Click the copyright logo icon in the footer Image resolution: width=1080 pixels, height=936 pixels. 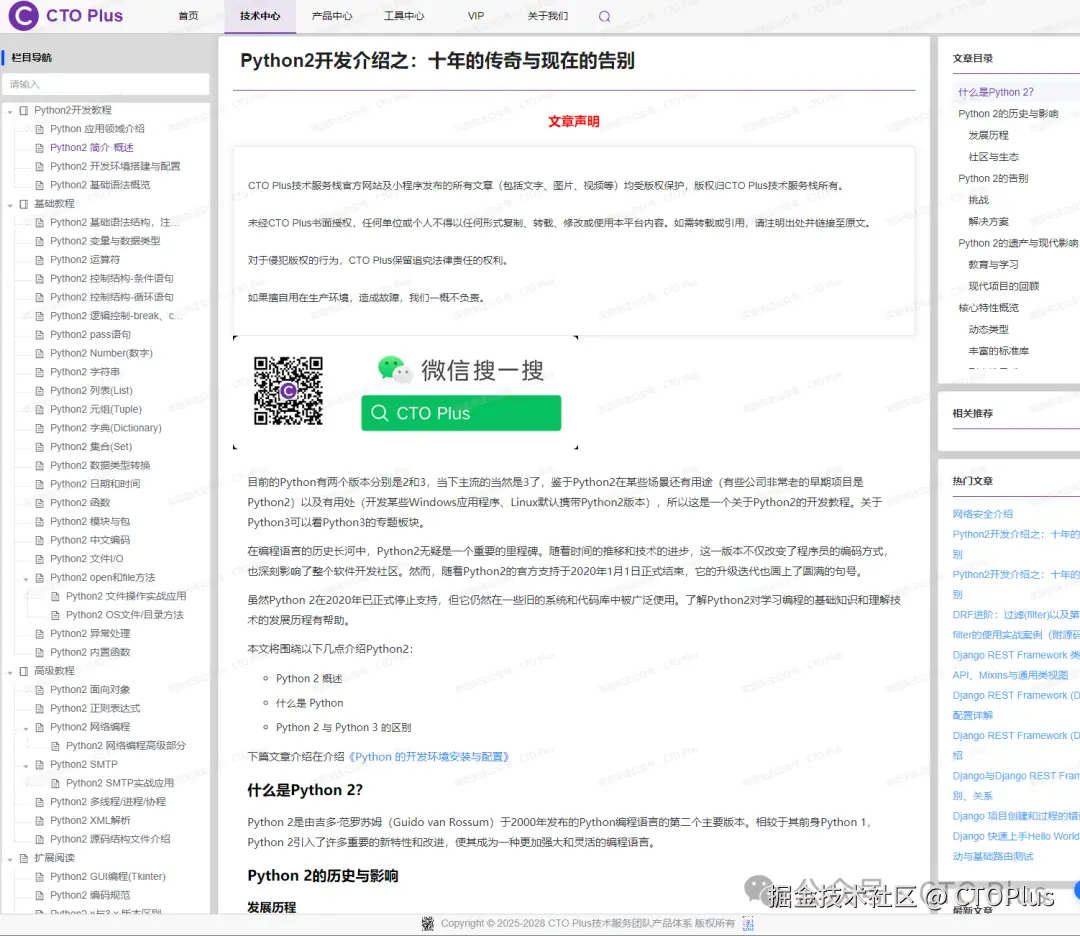point(428,923)
